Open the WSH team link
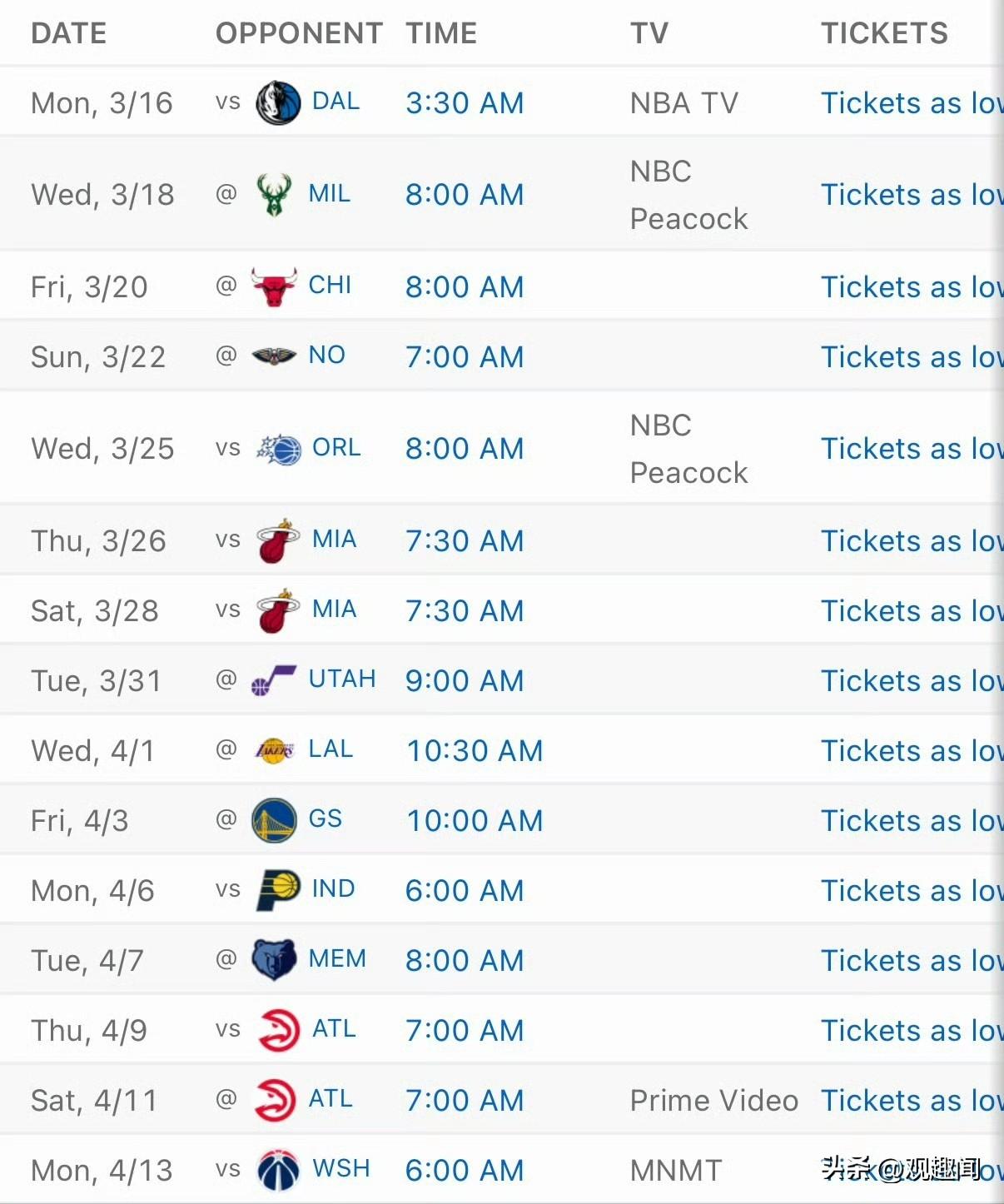 340,1169
